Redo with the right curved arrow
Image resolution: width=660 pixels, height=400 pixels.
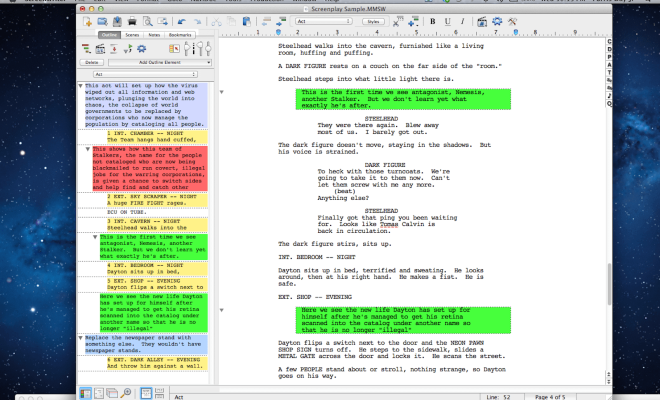pos(197,21)
